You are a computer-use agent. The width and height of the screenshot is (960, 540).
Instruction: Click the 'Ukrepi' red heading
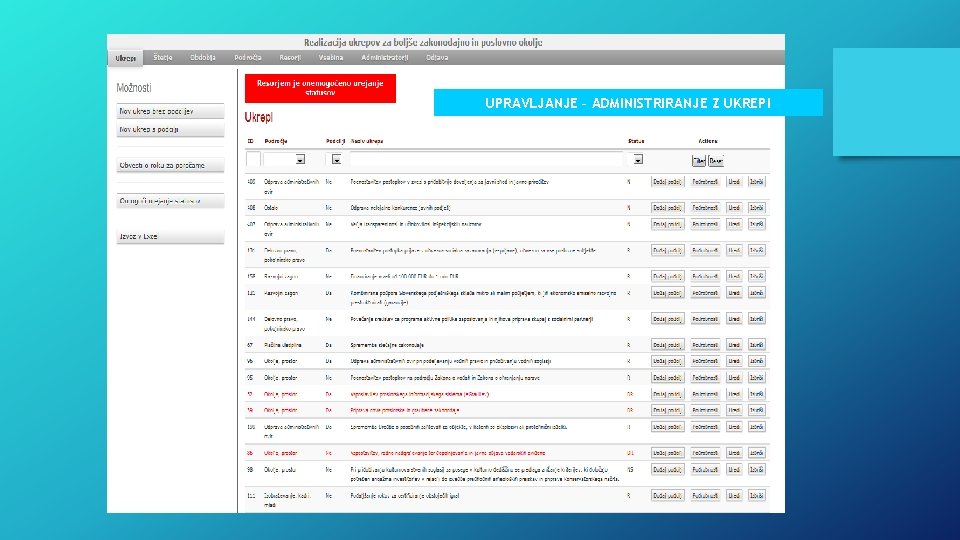(258, 117)
